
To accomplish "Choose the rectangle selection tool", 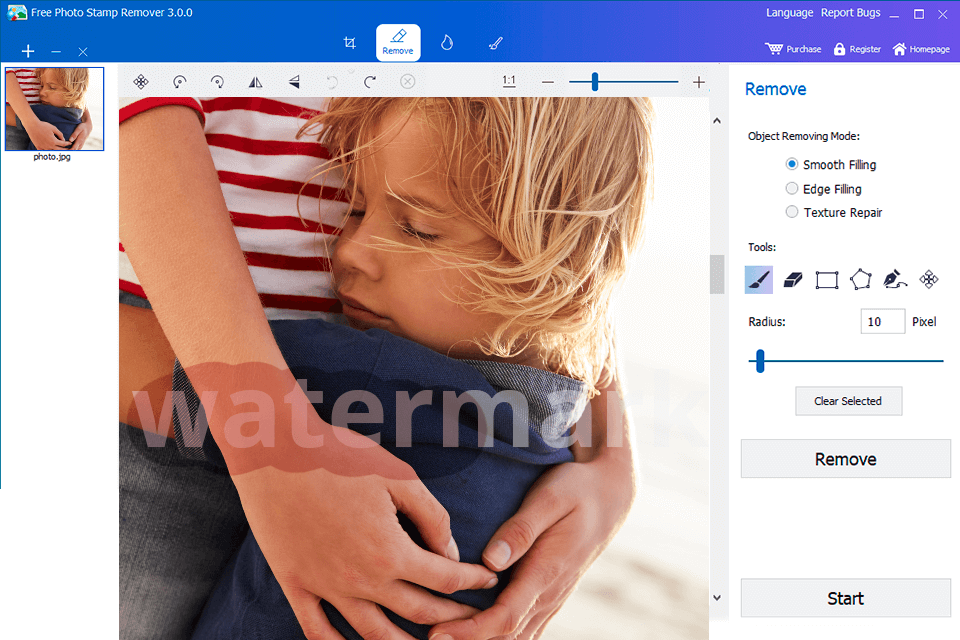I will point(826,280).
